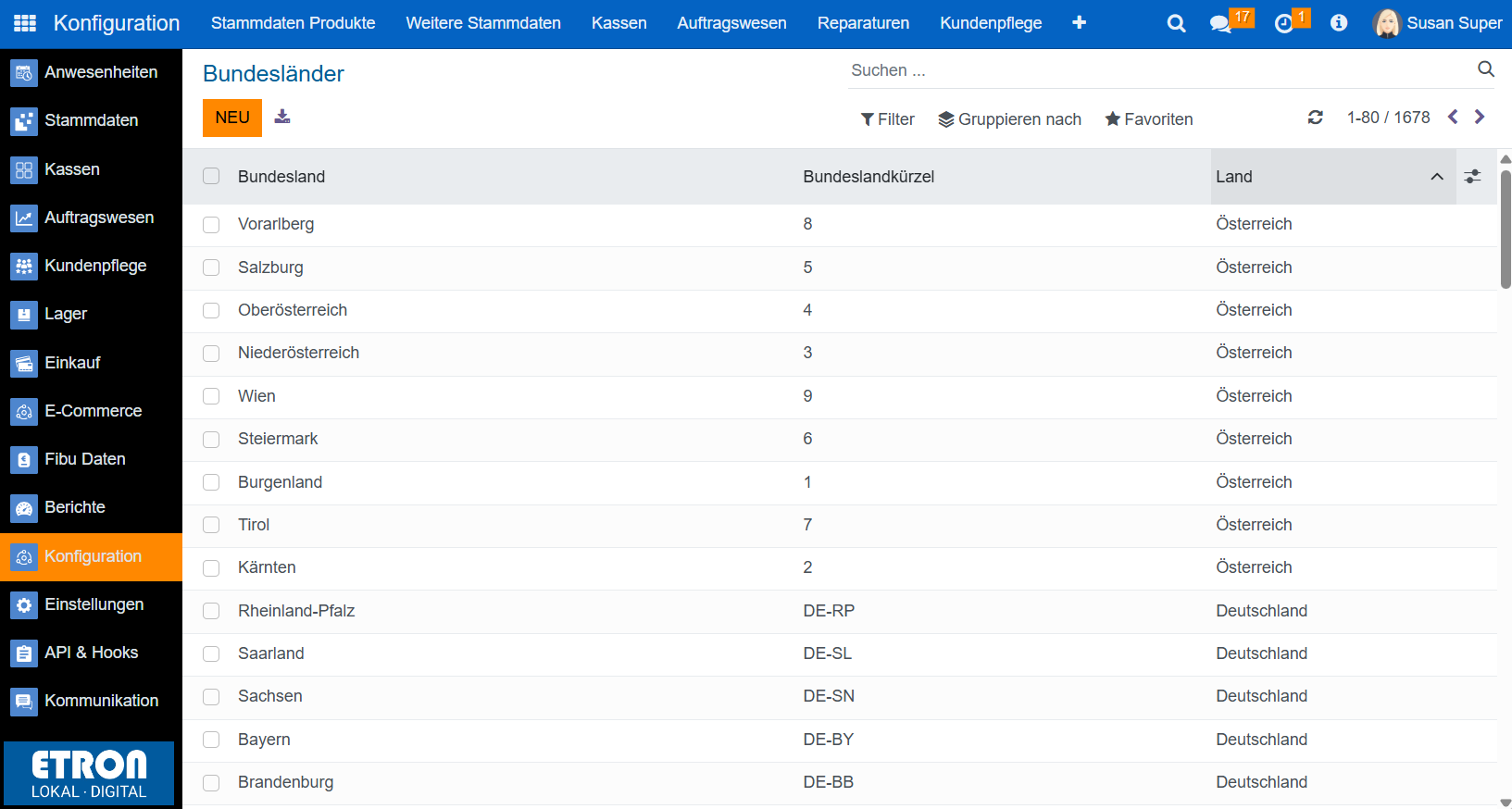Viewport: 1512px width, 809px height.
Task: Toggle the select-all header checkbox
Action: (x=211, y=176)
